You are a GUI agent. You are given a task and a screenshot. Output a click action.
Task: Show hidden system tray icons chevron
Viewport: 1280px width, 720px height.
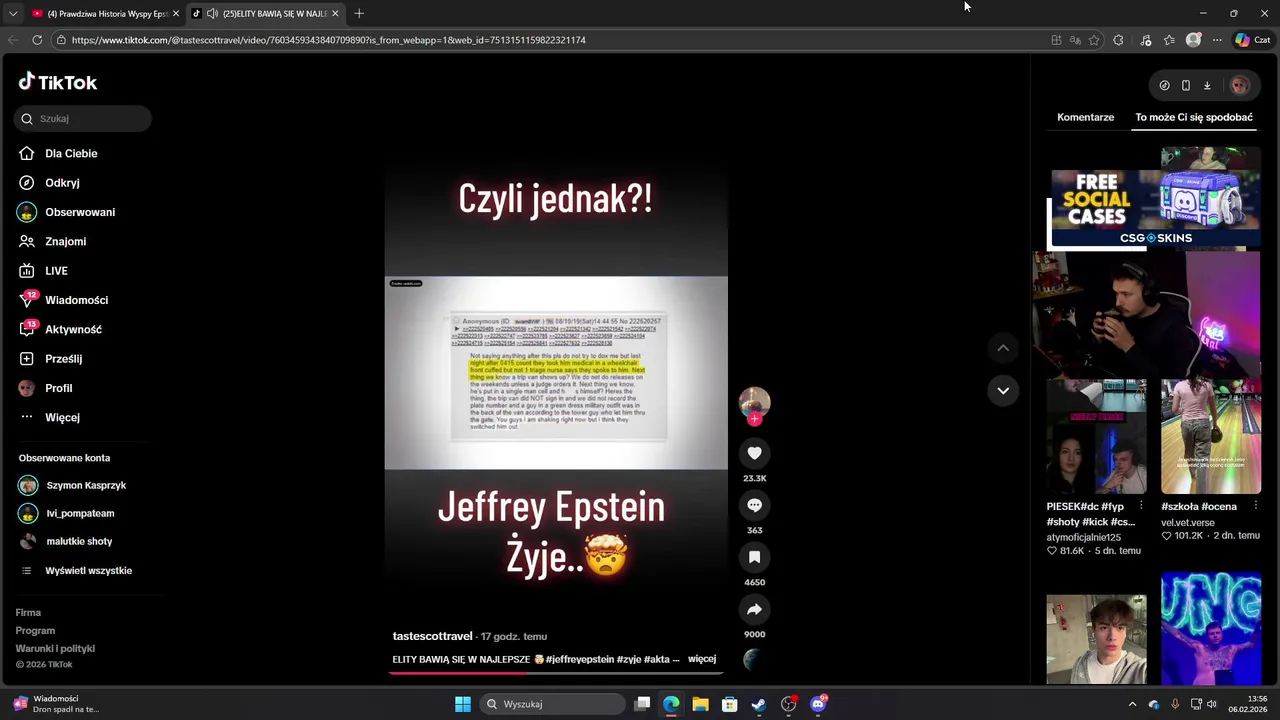[x=1132, y=704]
